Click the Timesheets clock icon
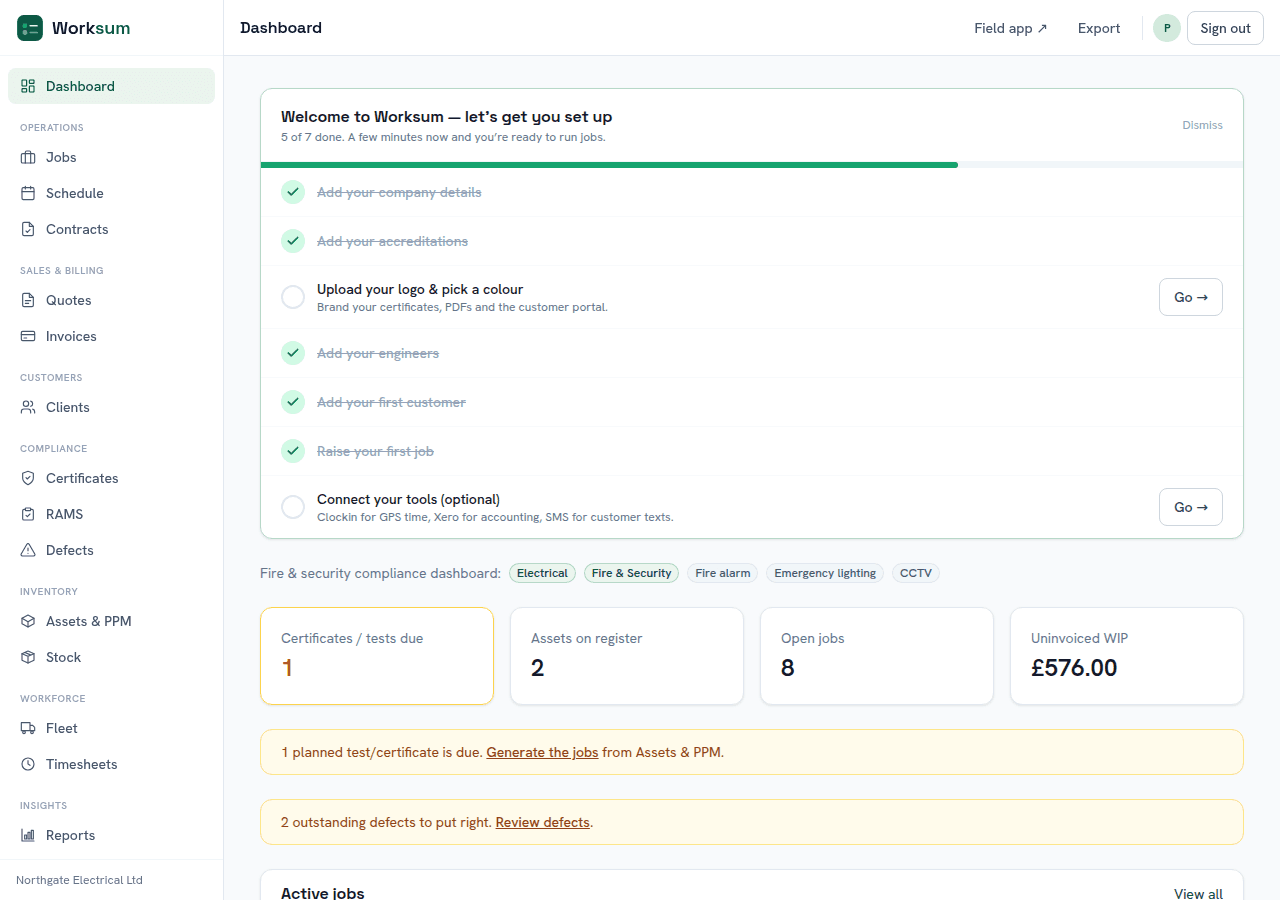Viewport: 1280px width, 900px height. [x=28, y=764]
